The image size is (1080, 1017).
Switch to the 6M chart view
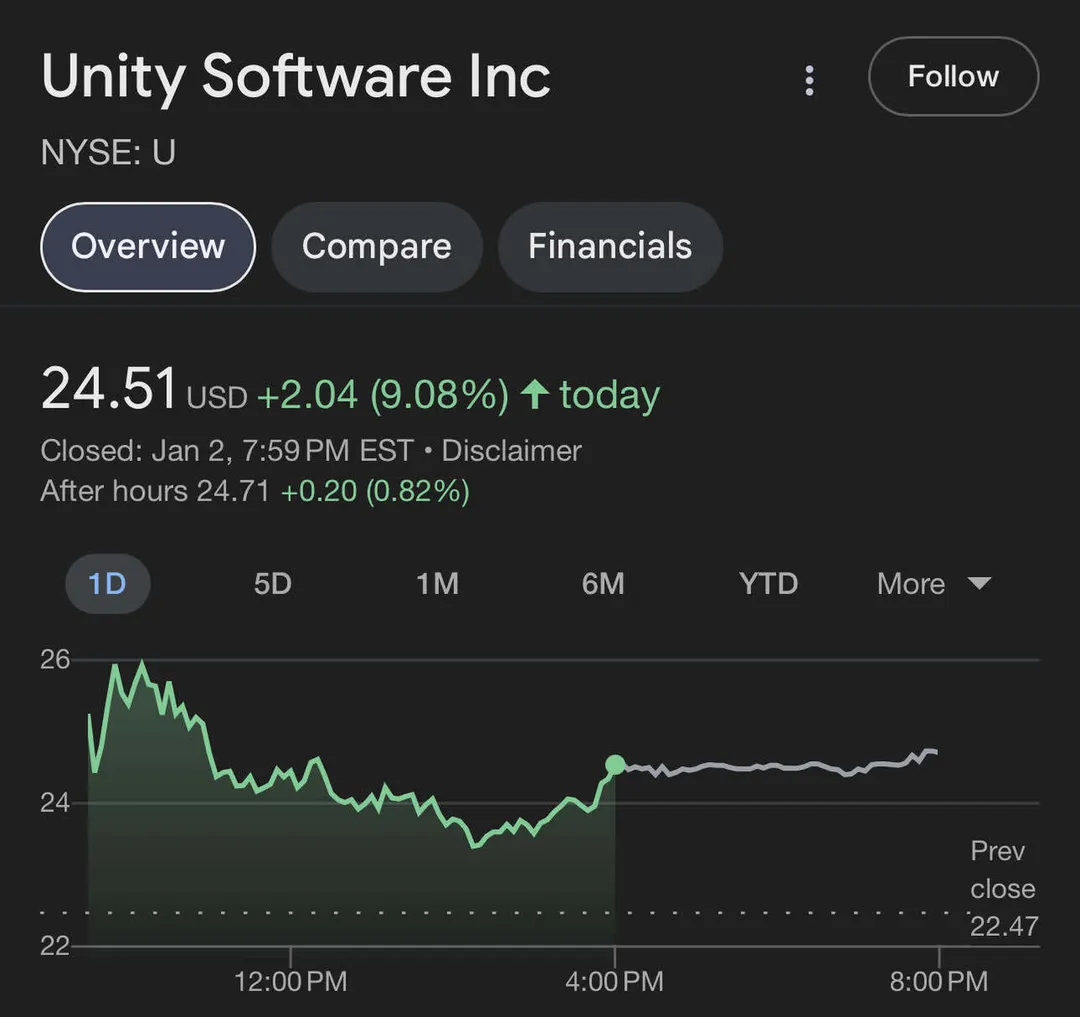tap(603, 584)
